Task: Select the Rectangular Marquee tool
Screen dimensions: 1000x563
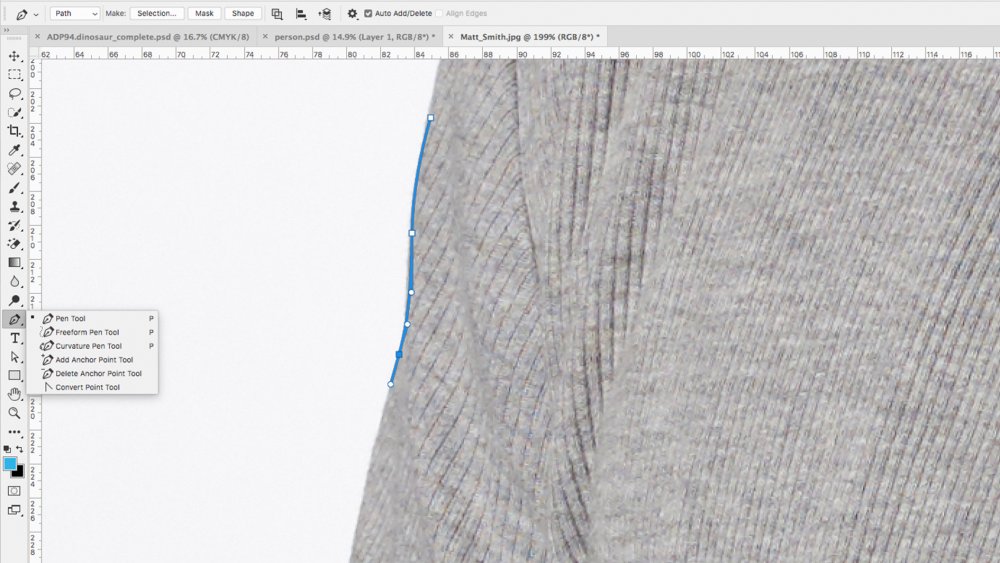Action: coord(14,75)
